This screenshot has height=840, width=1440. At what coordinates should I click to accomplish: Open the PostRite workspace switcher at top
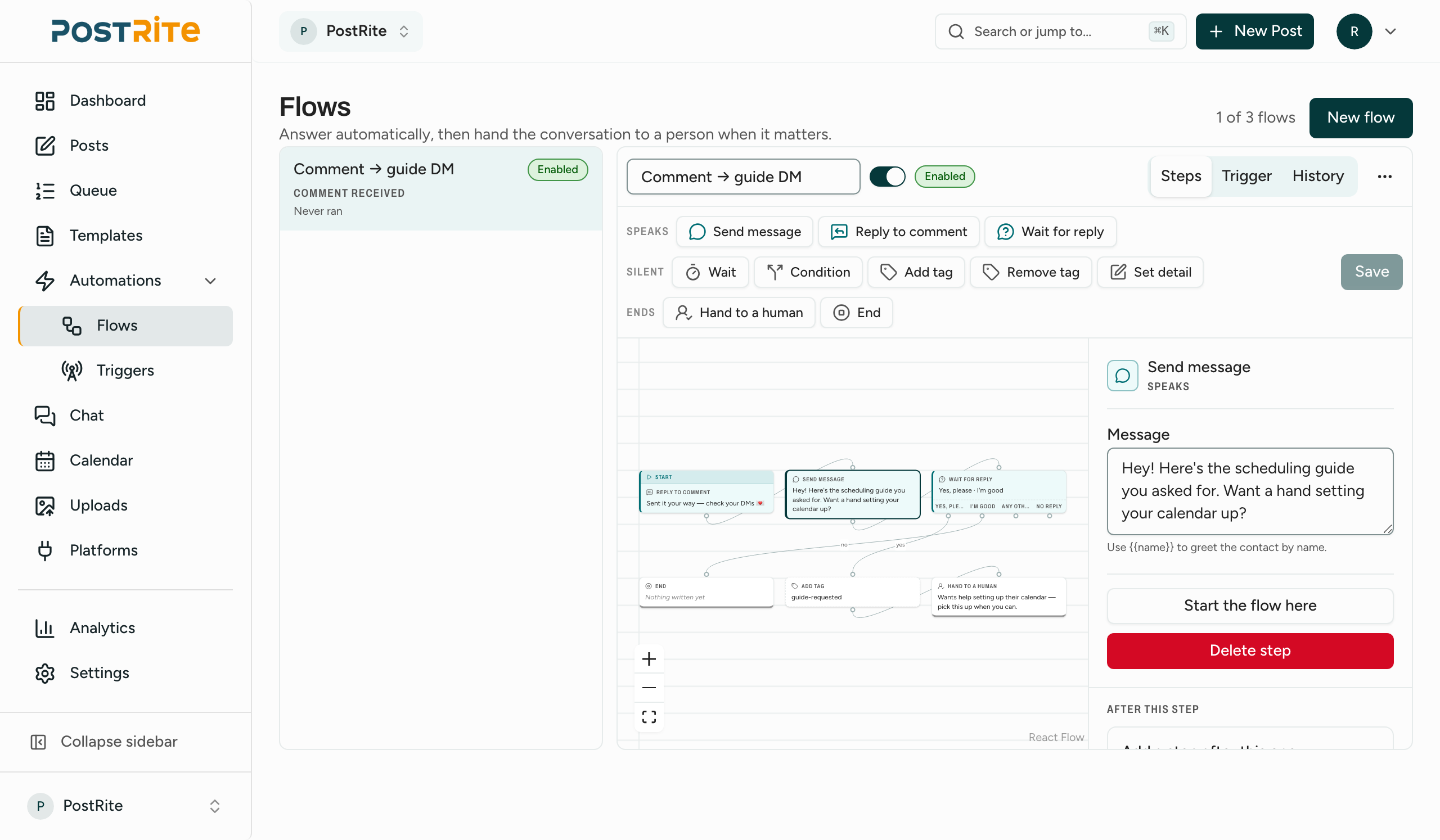pos(351,31)
